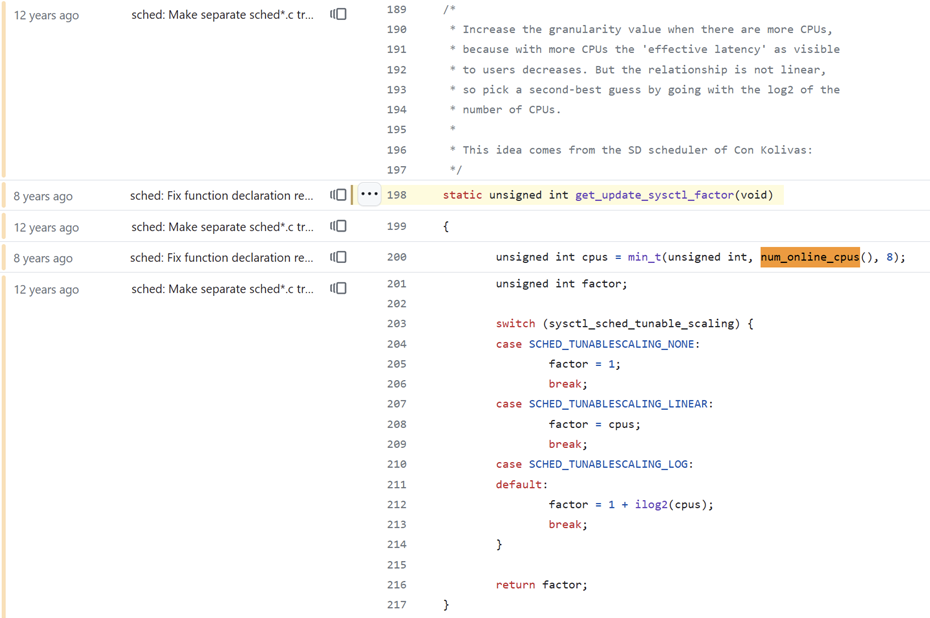
Task: Open the 'sched: Fix function declaration' commit beside line 200
Action: coord(221,258)
